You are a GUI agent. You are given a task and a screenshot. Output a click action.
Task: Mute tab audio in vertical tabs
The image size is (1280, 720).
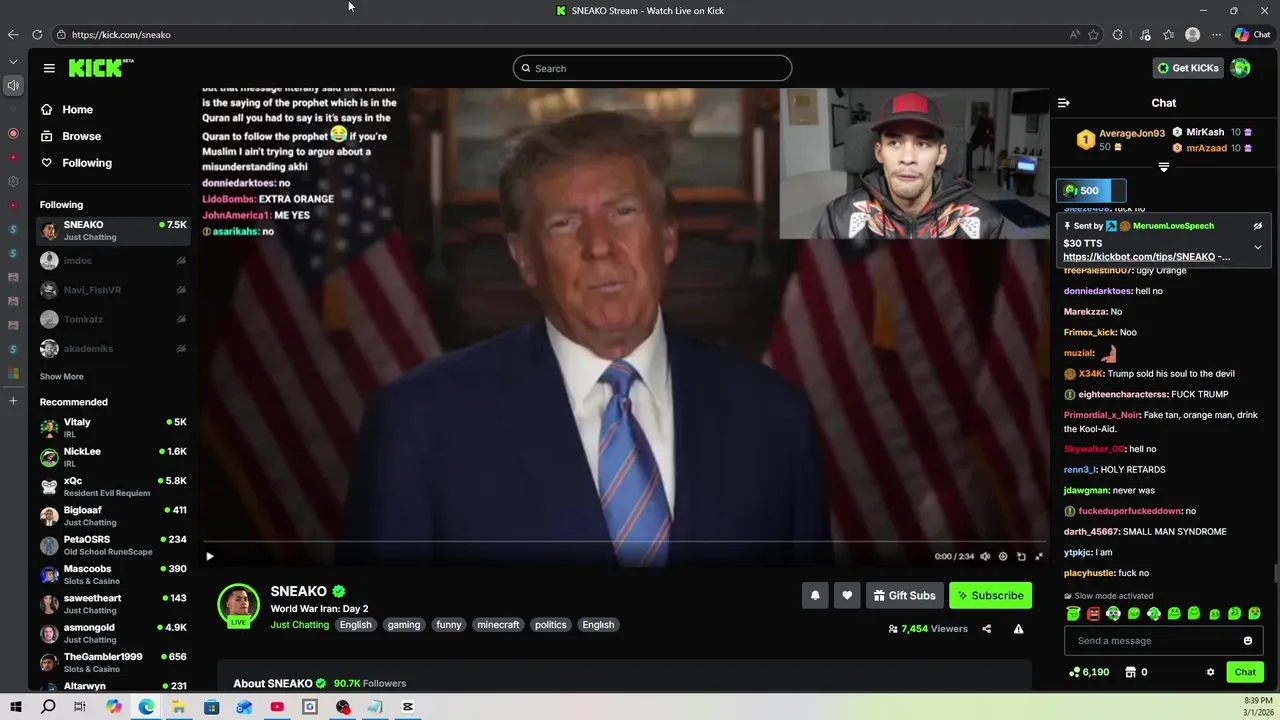(13, 85)
